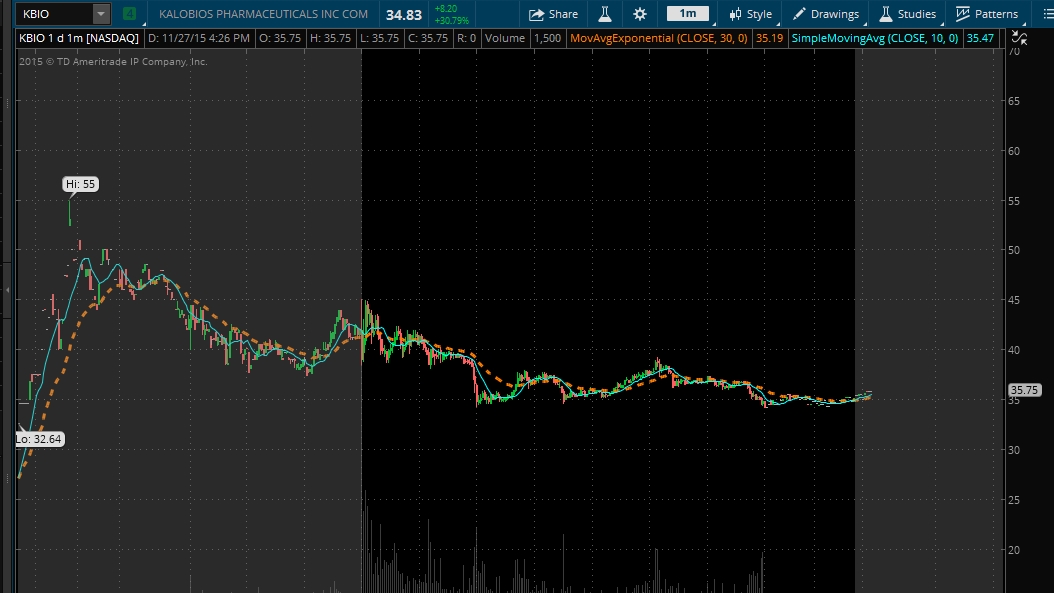
Task: Click the O: 35.75 open readout
Action: [280, 38]
